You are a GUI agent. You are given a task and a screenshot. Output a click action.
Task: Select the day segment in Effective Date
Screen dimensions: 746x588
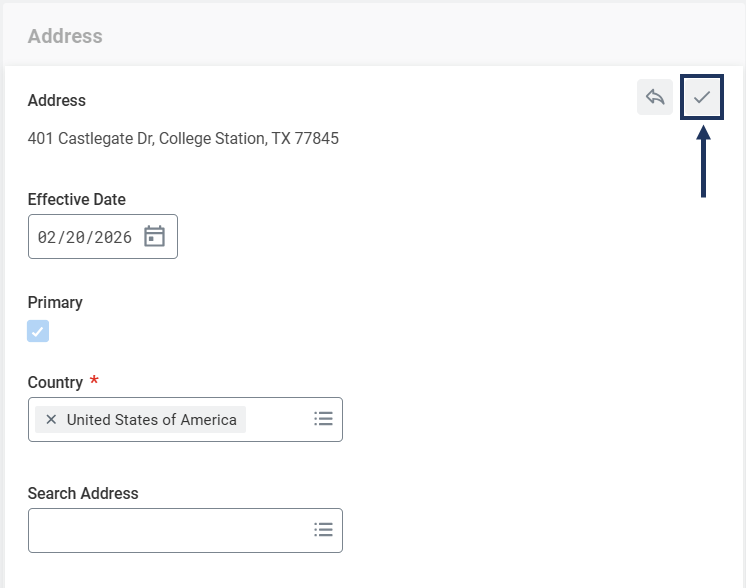tap(76, 237)
